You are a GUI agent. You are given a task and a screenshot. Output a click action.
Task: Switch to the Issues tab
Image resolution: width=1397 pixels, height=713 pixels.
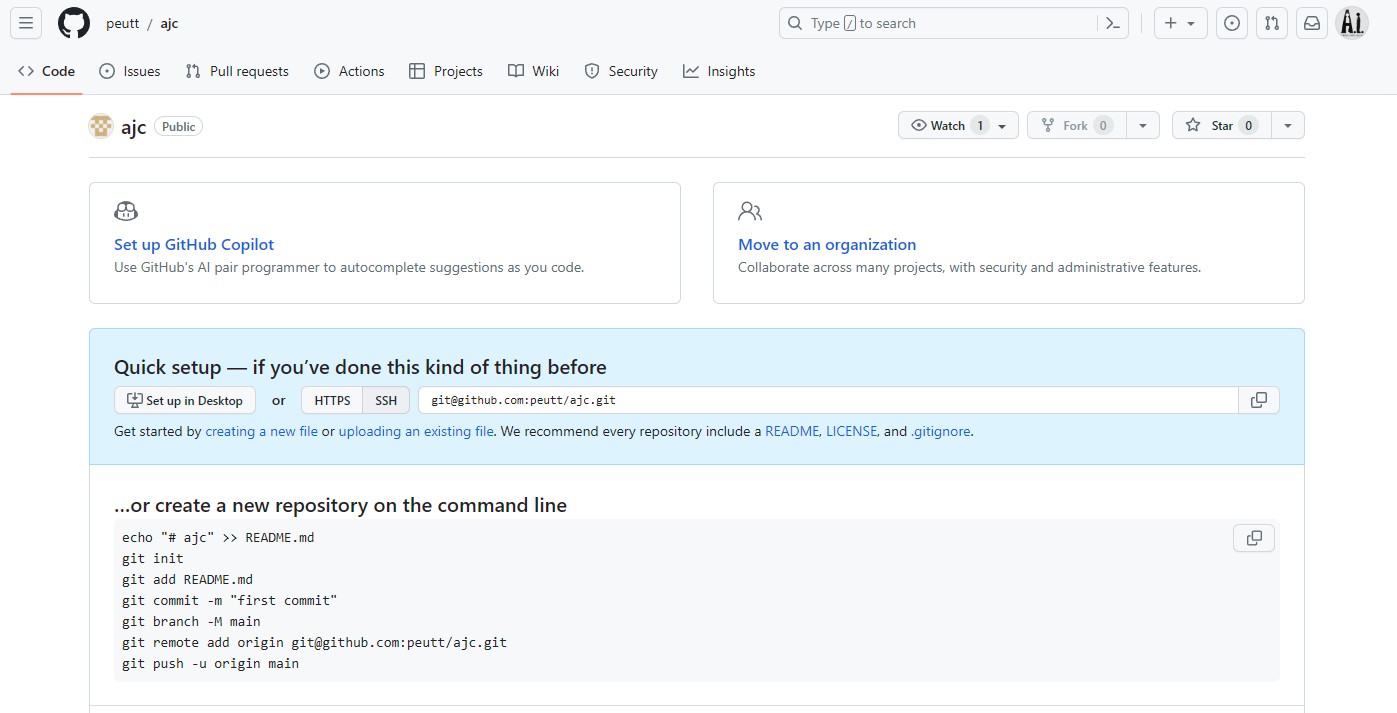pos(130,71)
